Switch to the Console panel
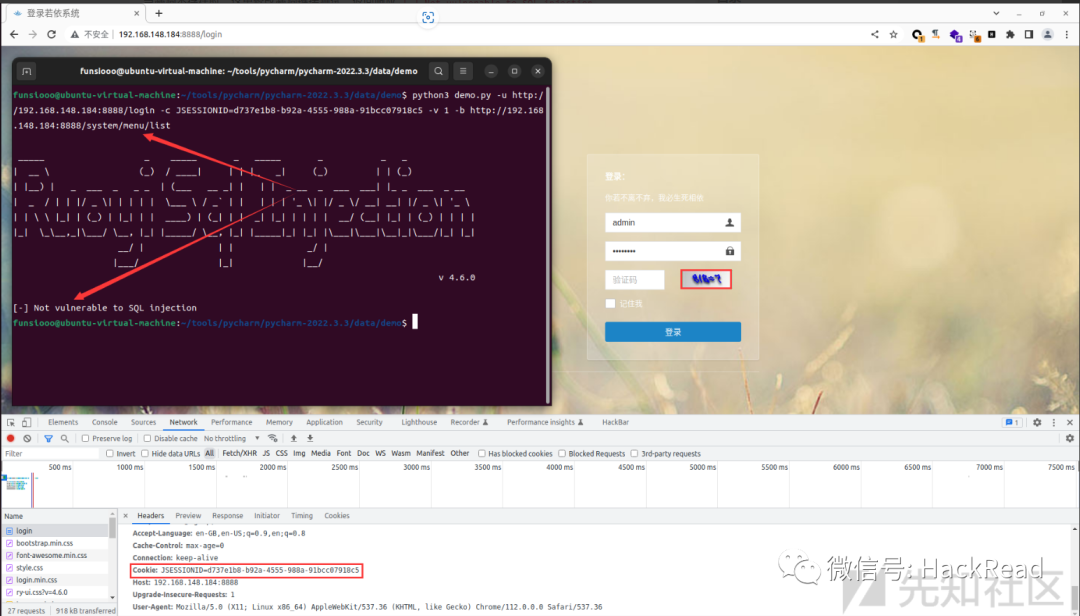This screenshot has width=1080, height=616. tap(105, 422)
